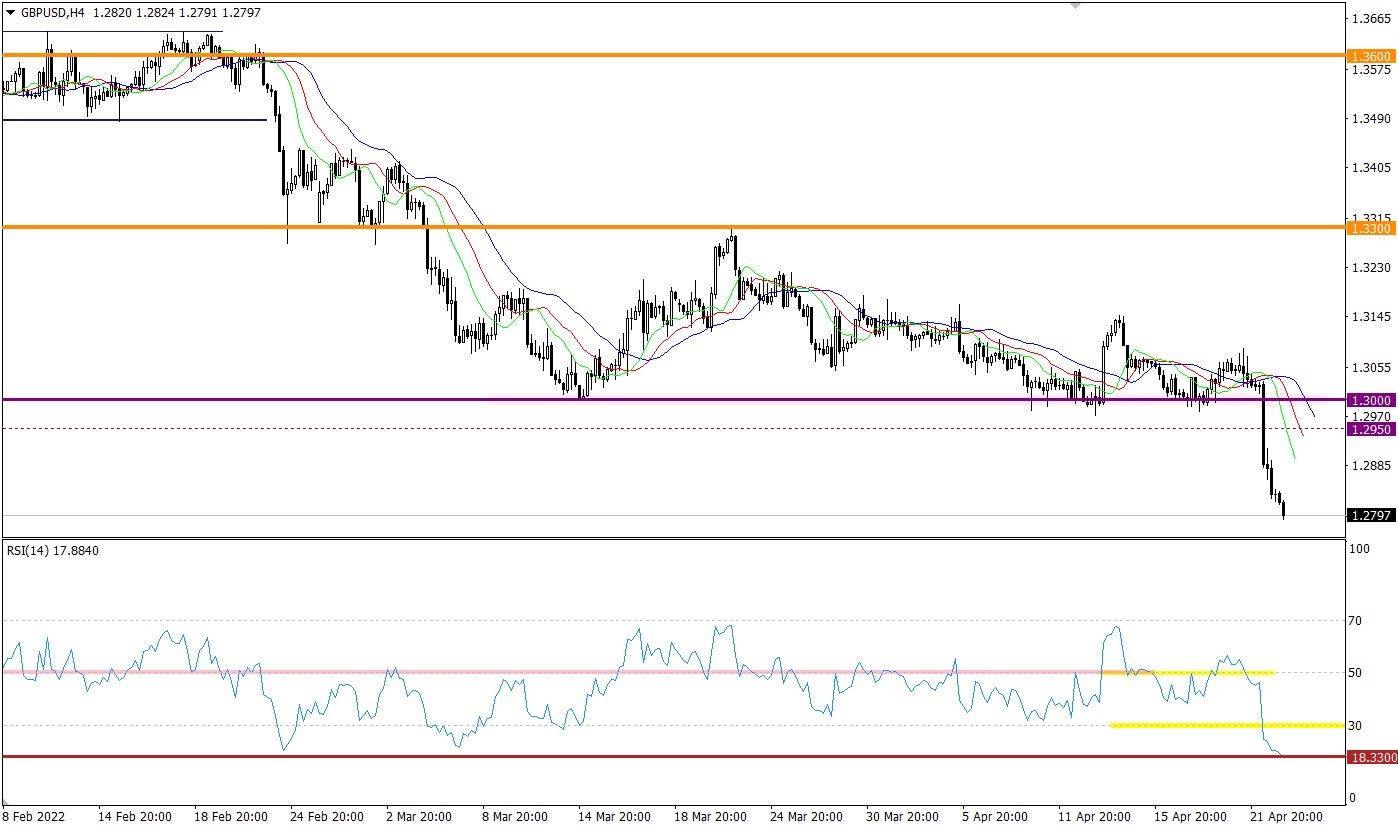Click the purple 1.2950 level tag
The width and height of the screenshot is (1398, 829).
click(1370, 429)
